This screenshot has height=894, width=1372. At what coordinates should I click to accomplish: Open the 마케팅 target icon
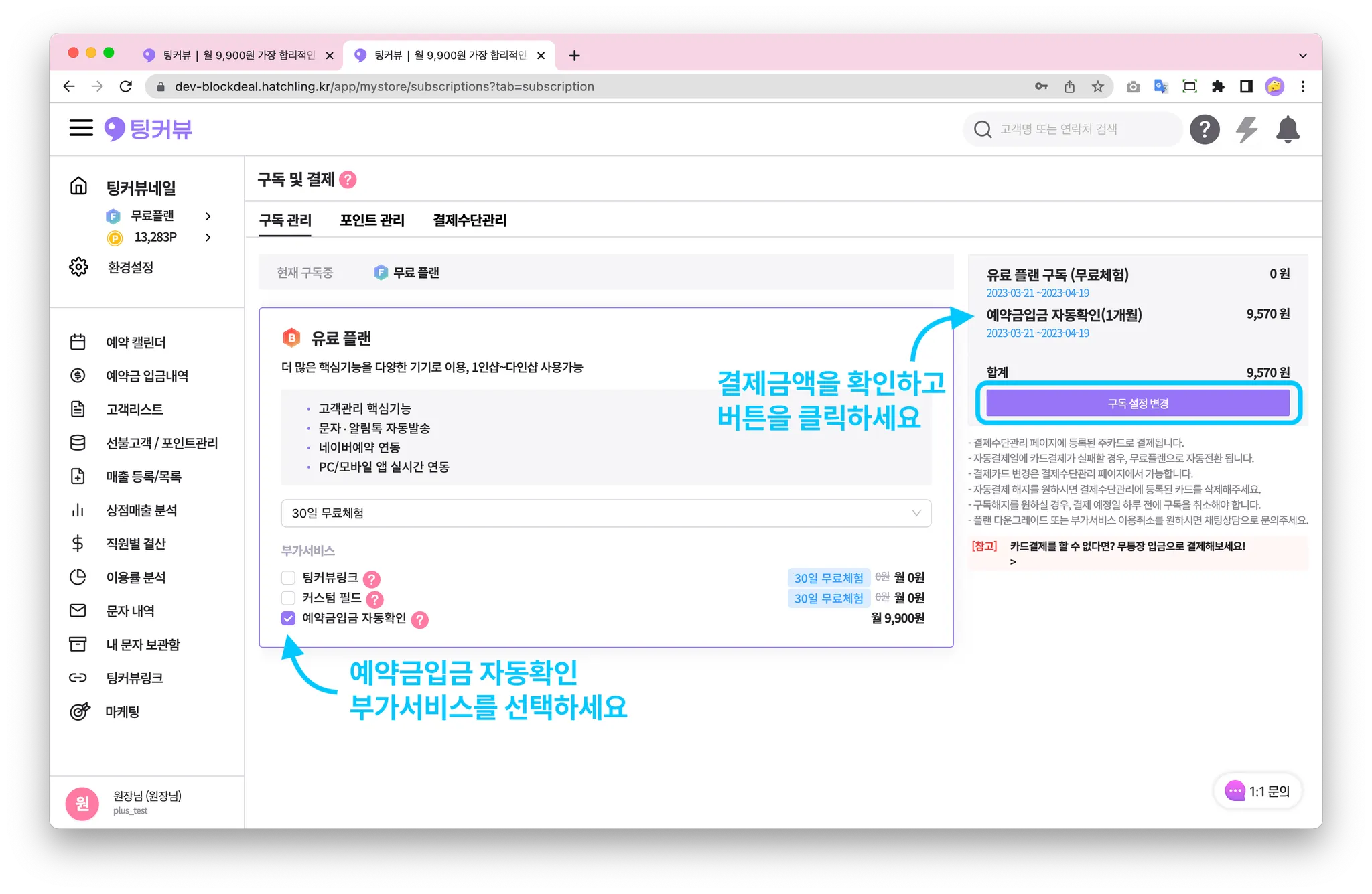point(79,711)
